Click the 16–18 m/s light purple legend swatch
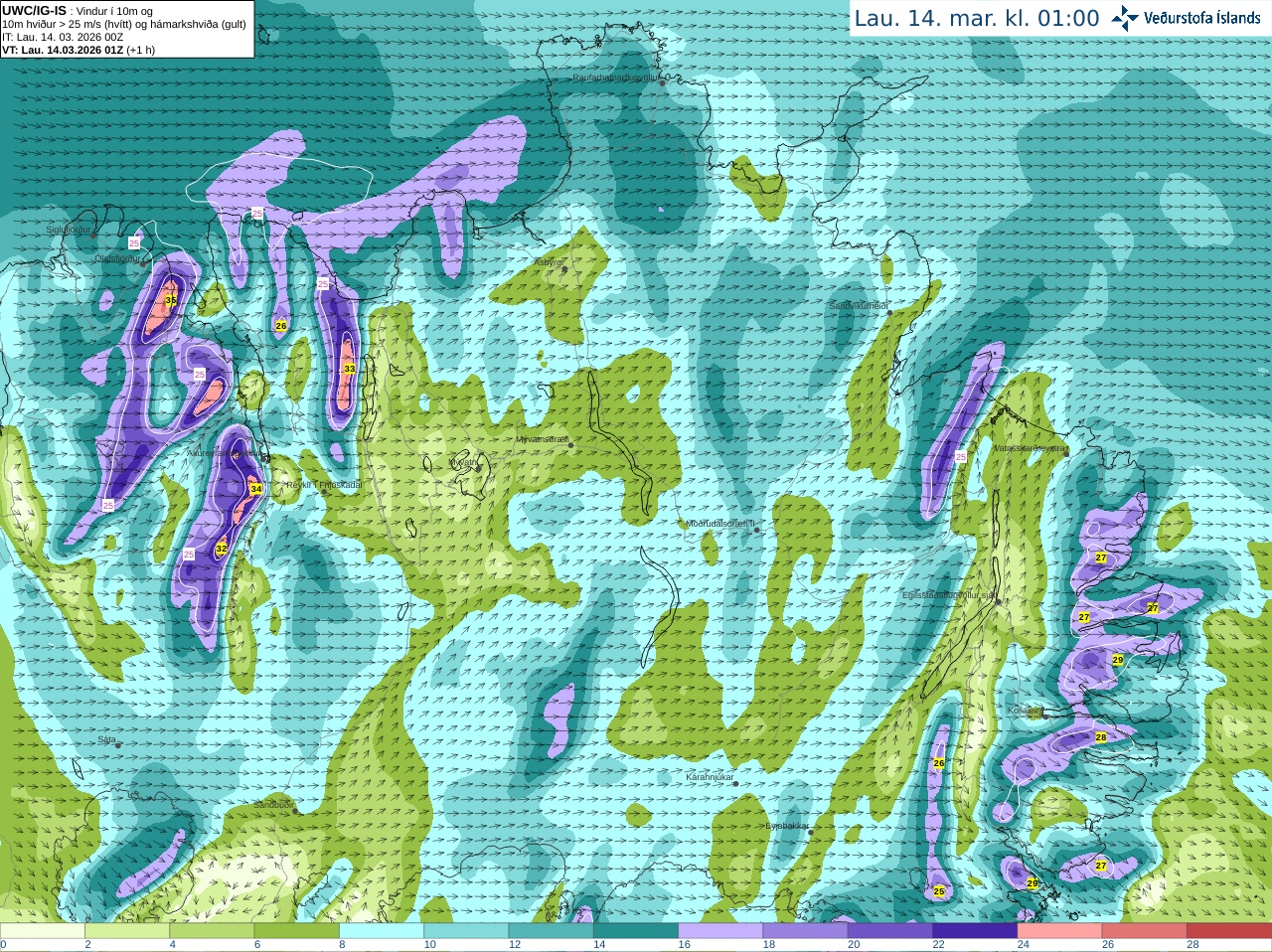 point(720,930)
